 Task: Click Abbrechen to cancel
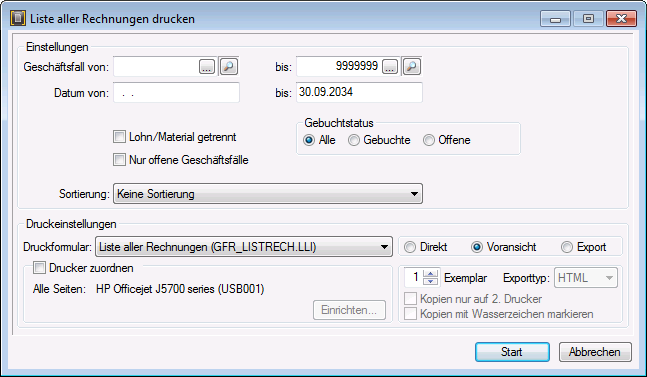[x=595, y=352]
